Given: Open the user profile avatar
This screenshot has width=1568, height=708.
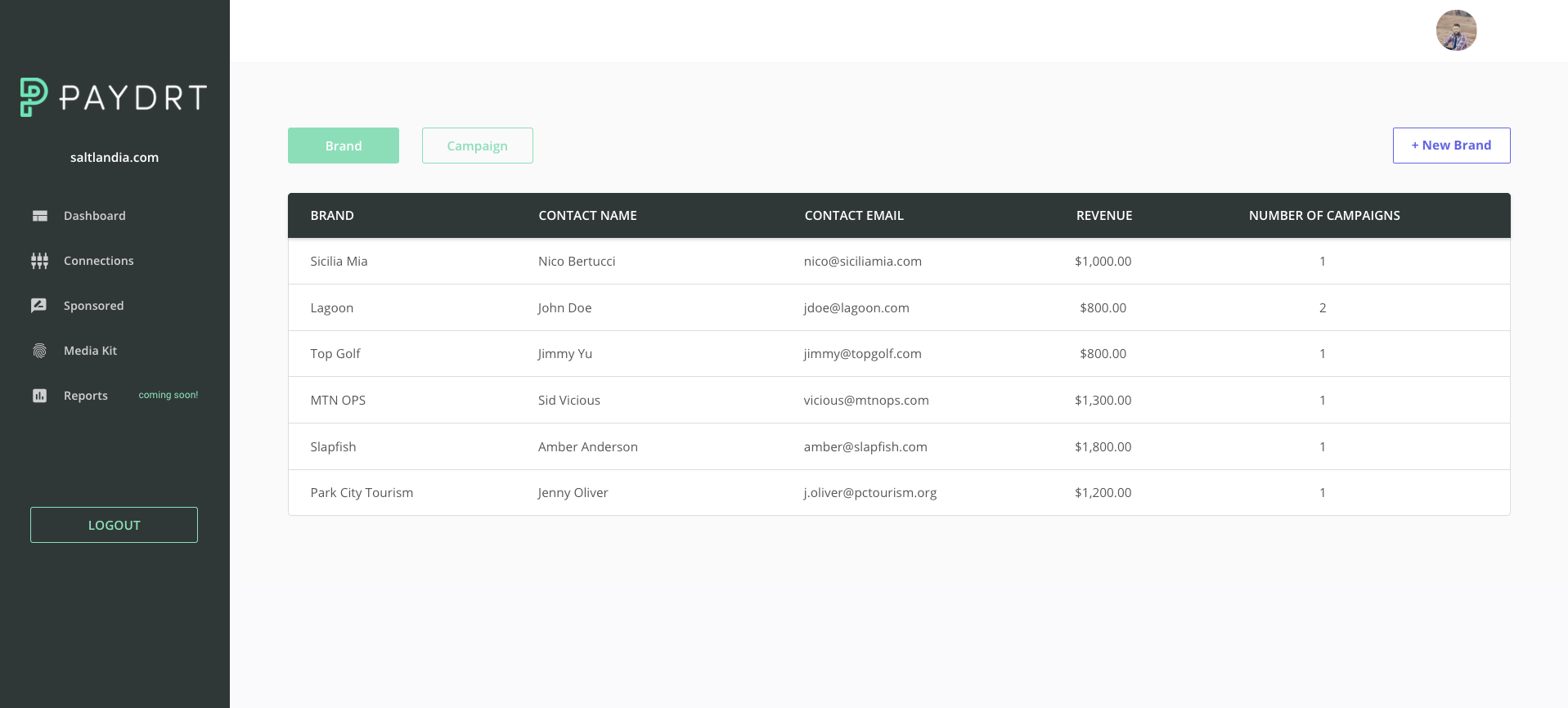Looking at the screenshot, I should (1456, 30).
